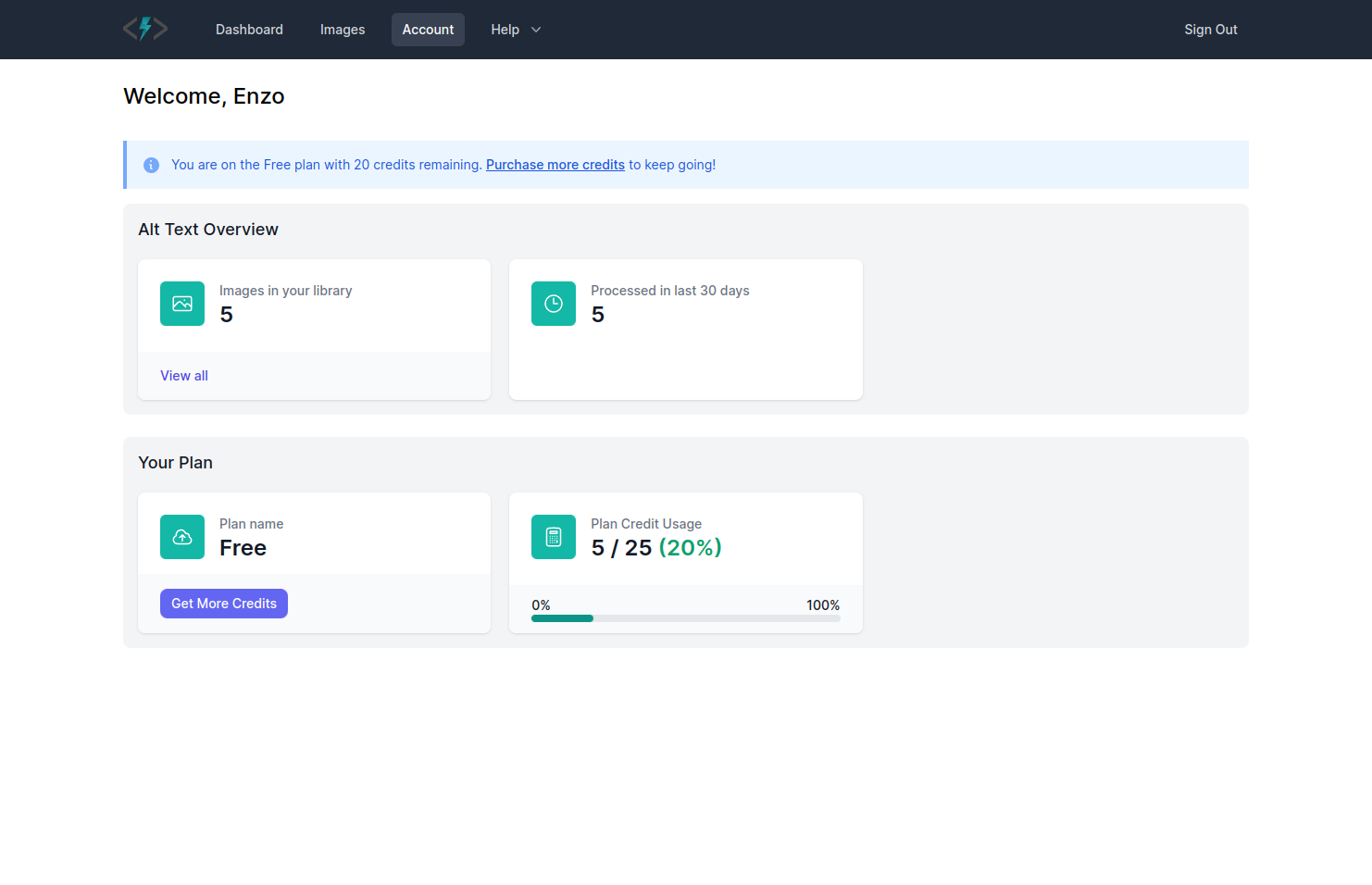1372x885 pixels.
Task: Open the Help menu
Action: click(516, 30)
